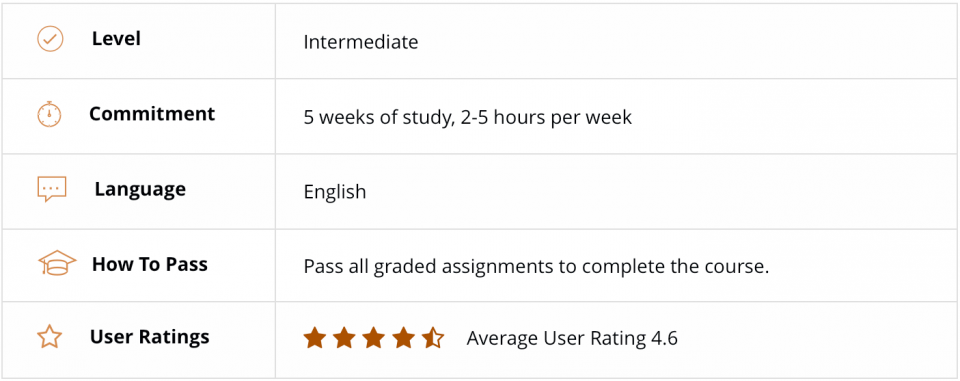Select the first filled rating star

pyautogui.click(x=315, y=338)
